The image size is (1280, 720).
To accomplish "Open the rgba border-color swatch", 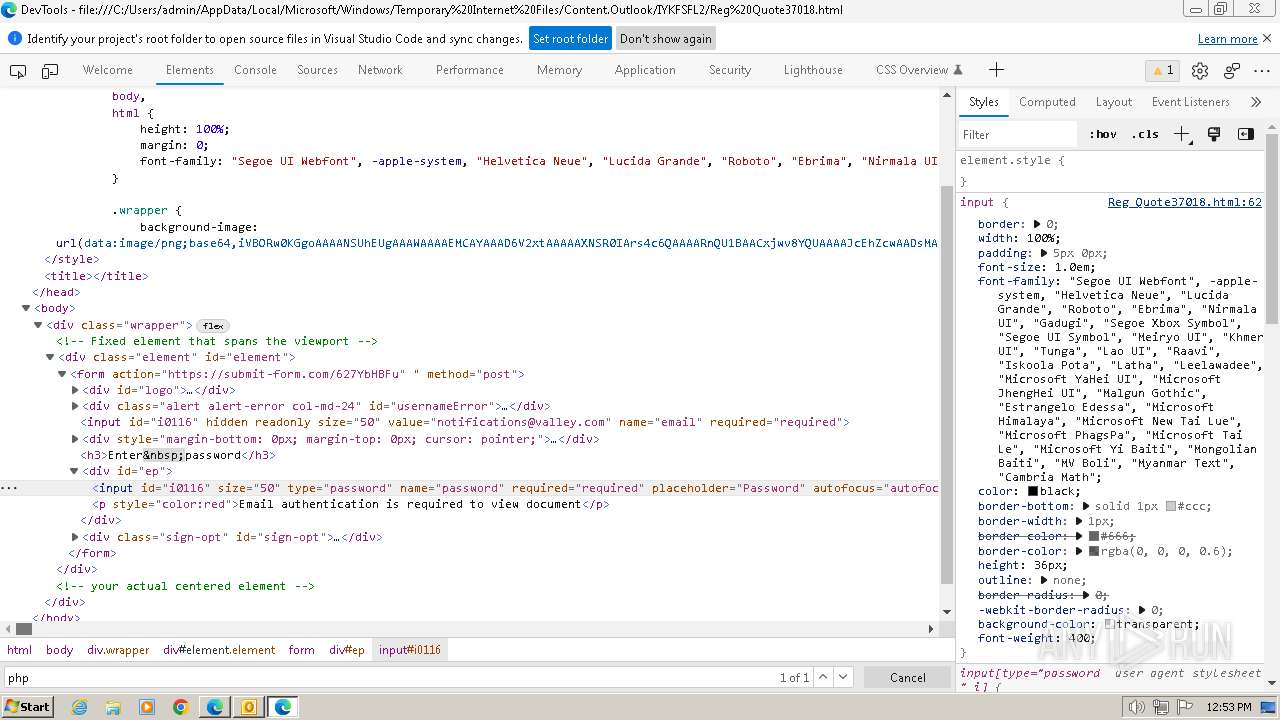I will (x=1093, y=551).
